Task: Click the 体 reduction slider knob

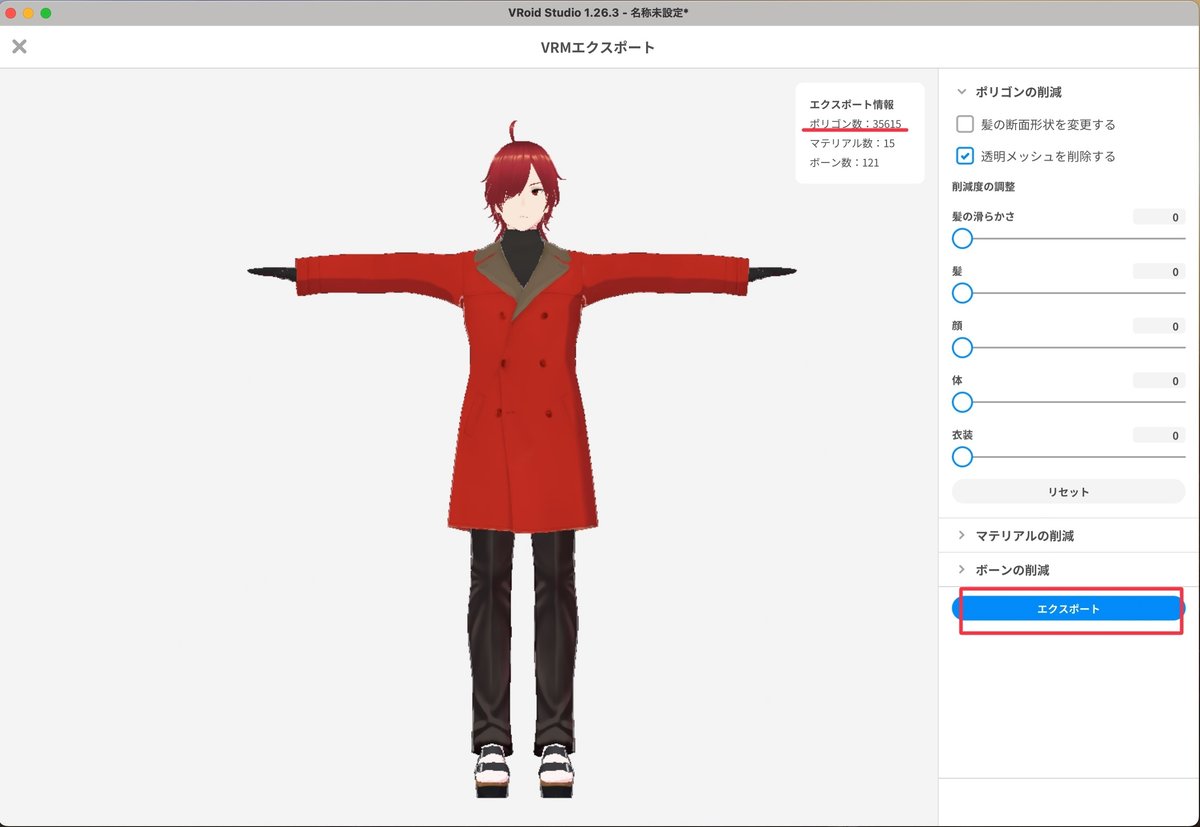Action: tap(962, 402)
